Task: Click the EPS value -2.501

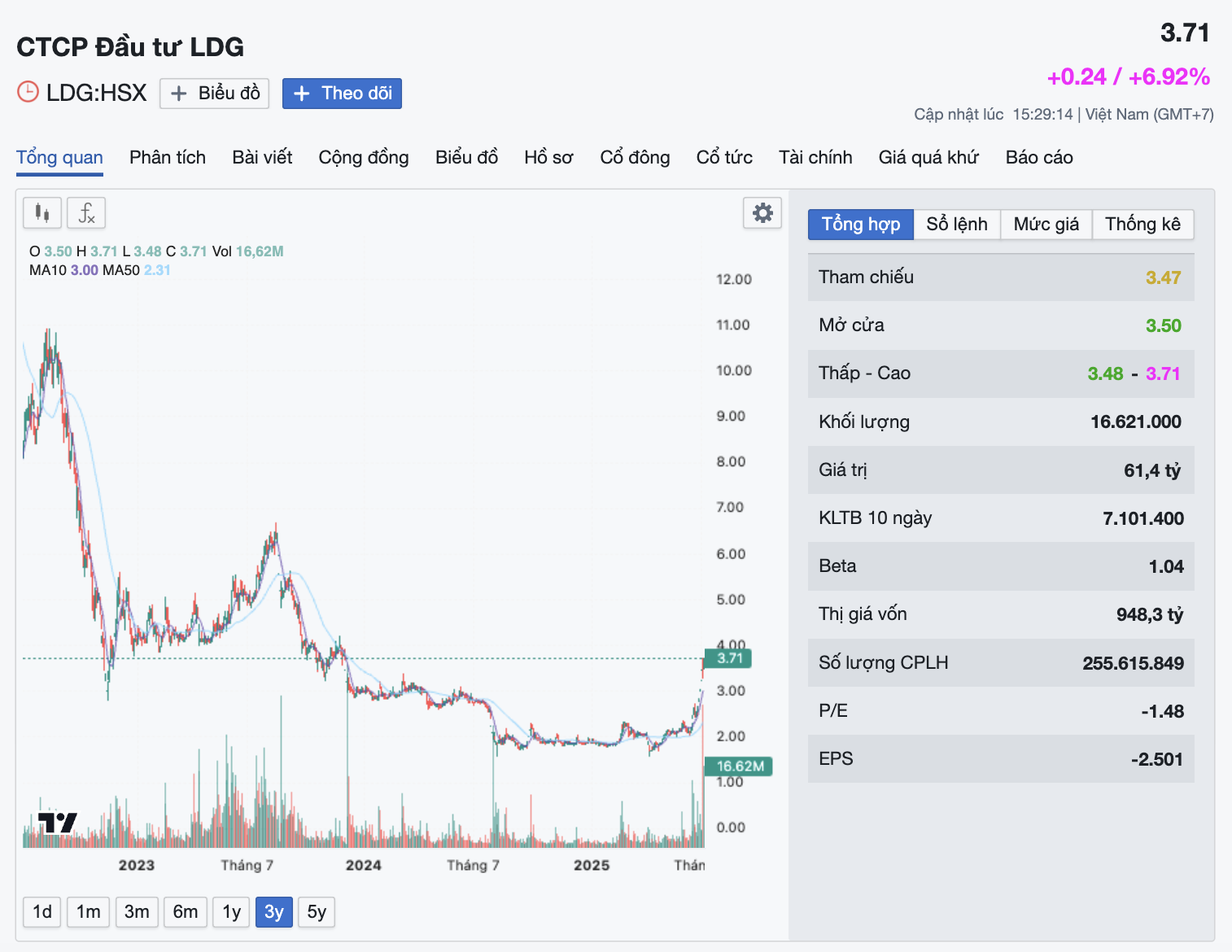Action: [1157, 759]
